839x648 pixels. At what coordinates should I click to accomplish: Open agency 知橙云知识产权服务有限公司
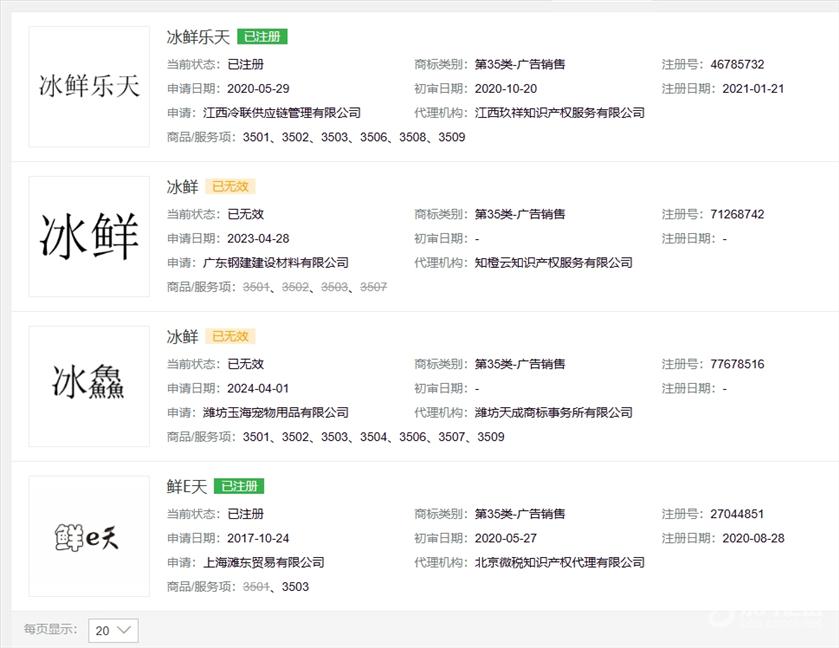(x=553, y=263)
